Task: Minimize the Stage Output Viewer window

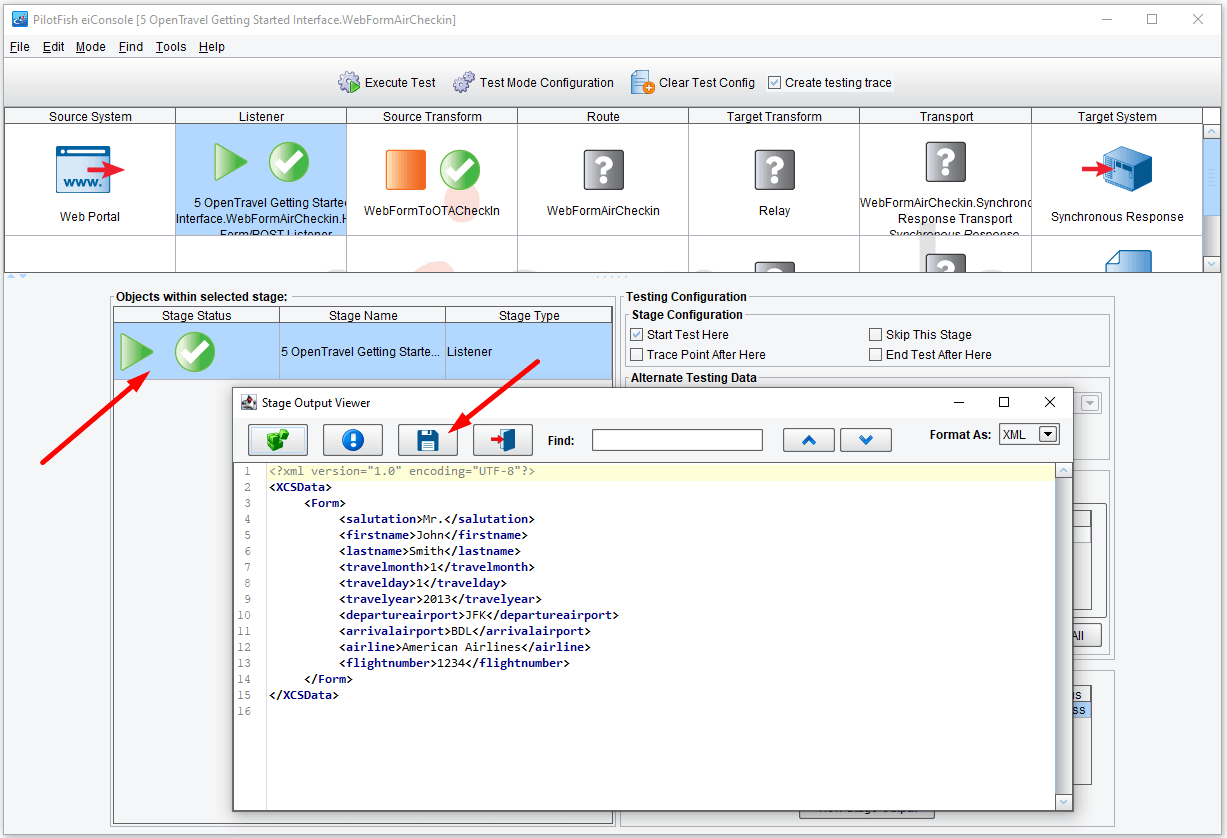Action: [958, 402]
